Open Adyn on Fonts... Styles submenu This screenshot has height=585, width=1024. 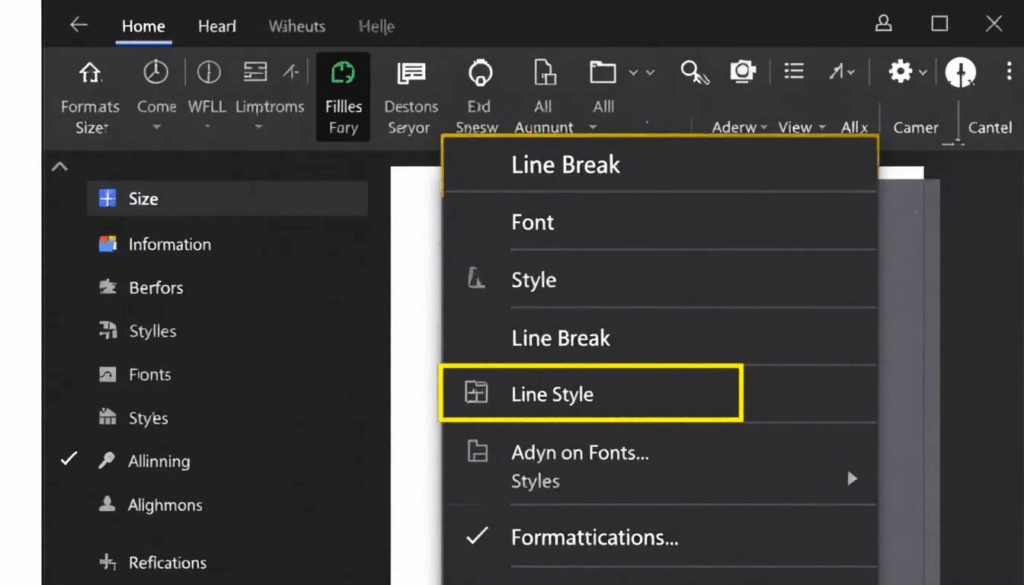coord(660,466)
